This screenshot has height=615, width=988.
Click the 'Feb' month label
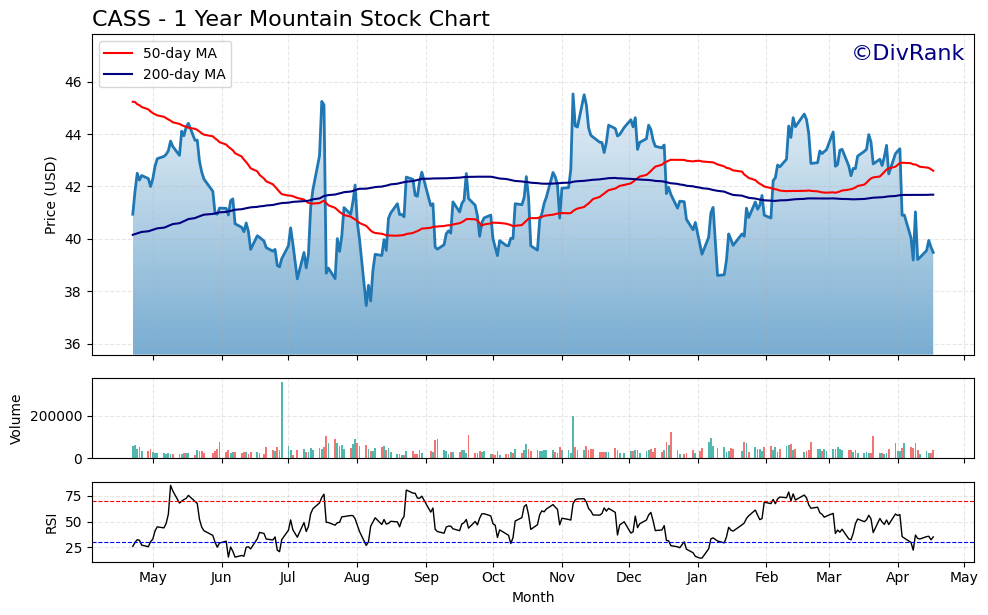click(x=766, y=577)
